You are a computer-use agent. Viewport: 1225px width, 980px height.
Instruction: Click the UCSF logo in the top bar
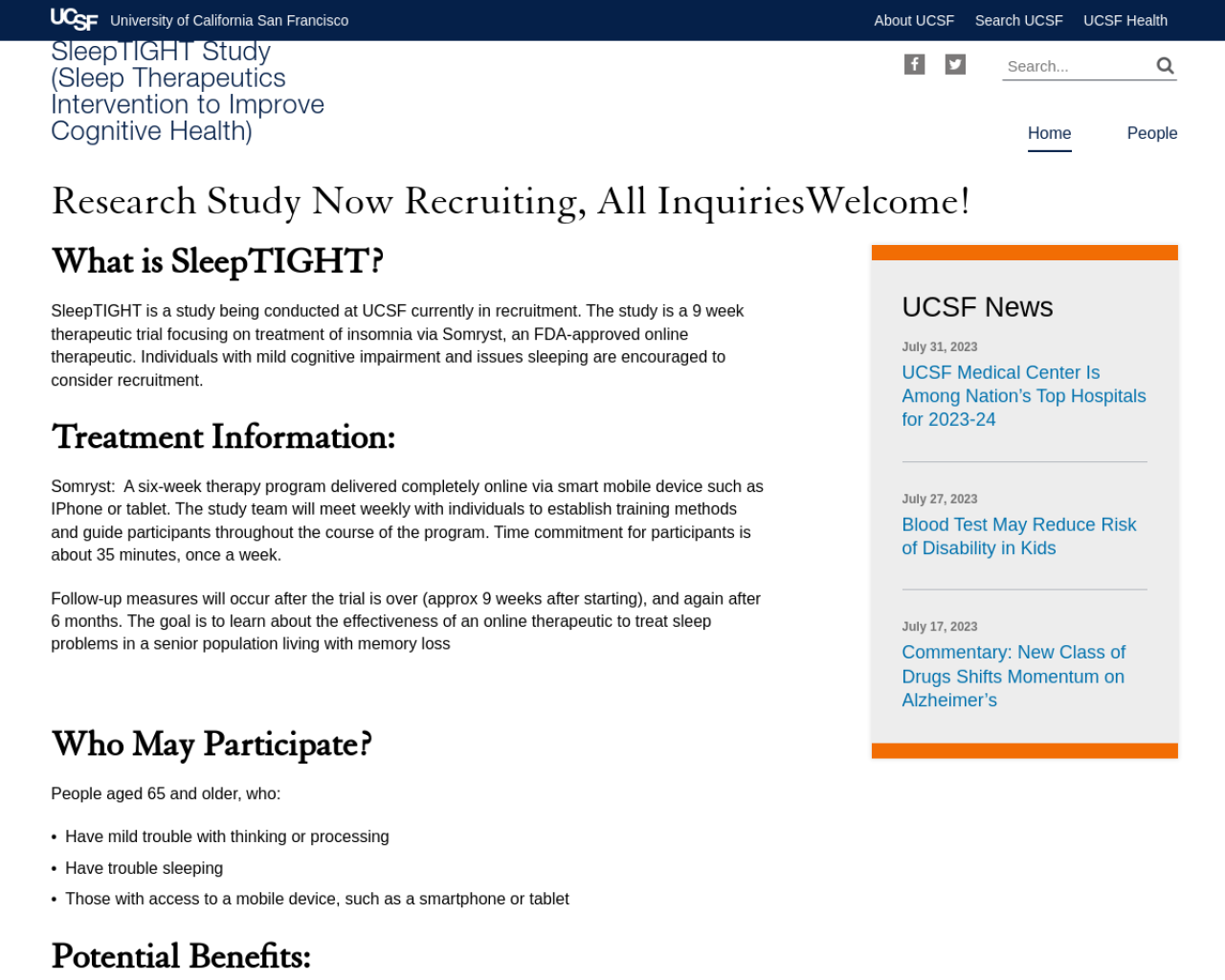coord(74,20)
